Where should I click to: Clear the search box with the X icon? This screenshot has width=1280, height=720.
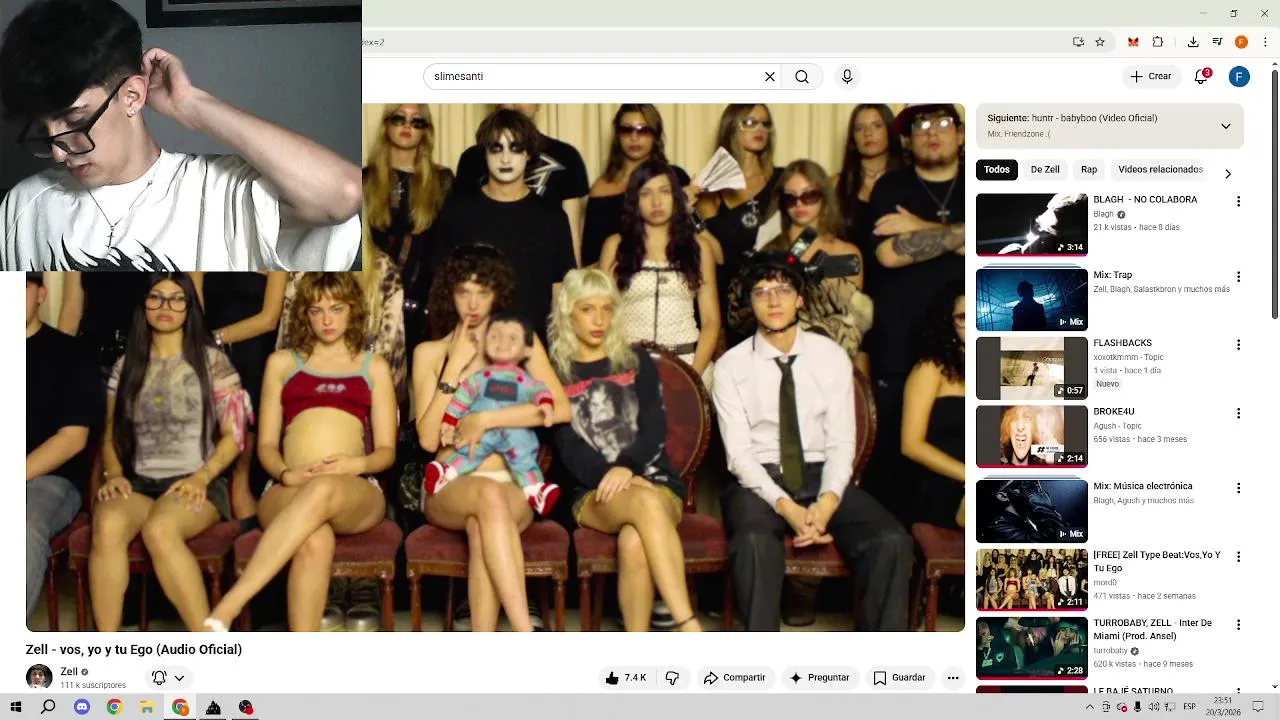(x=770, y=77)
